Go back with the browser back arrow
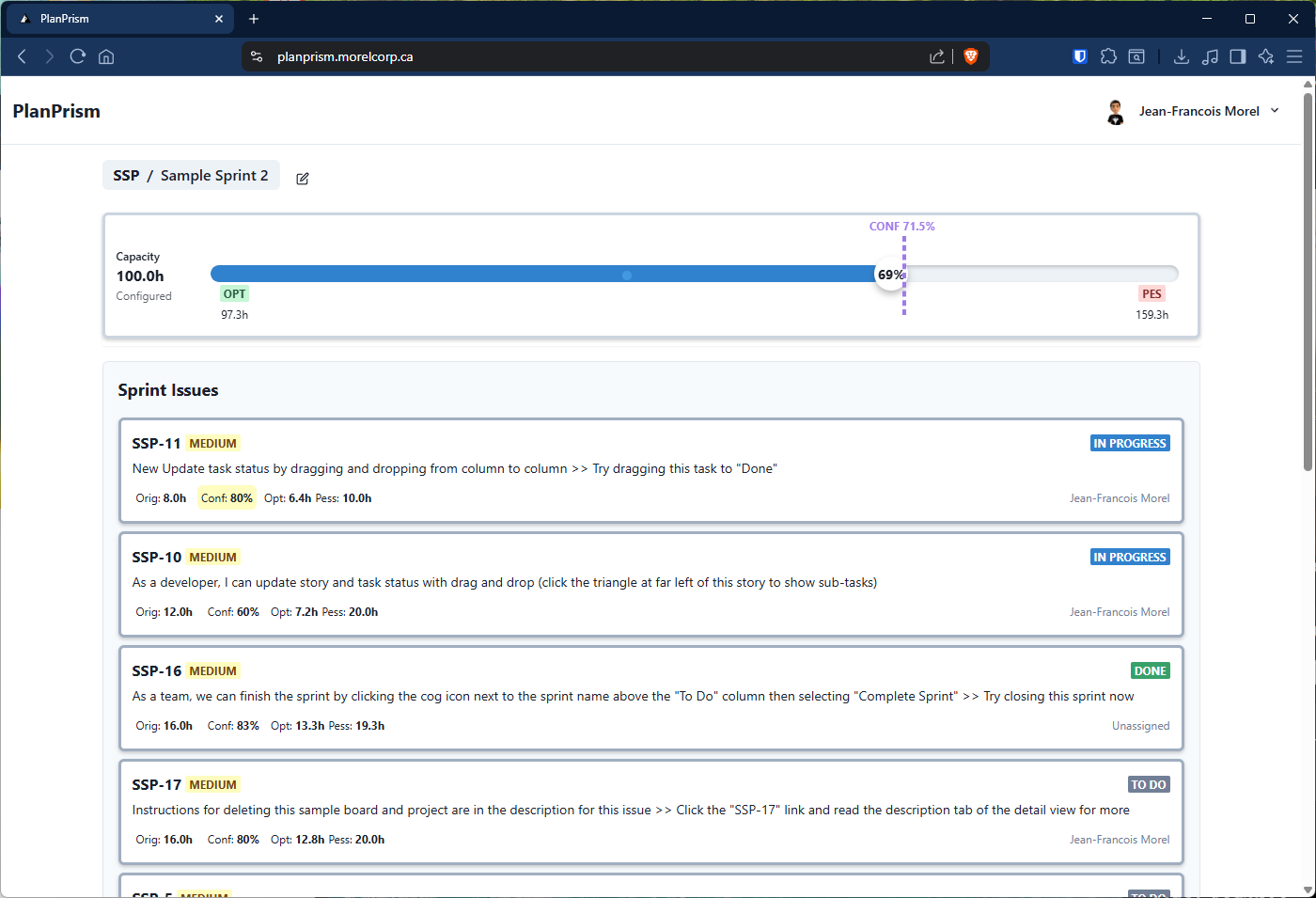The width and height of the screenshot is (1316, 898). pos(22,56)
